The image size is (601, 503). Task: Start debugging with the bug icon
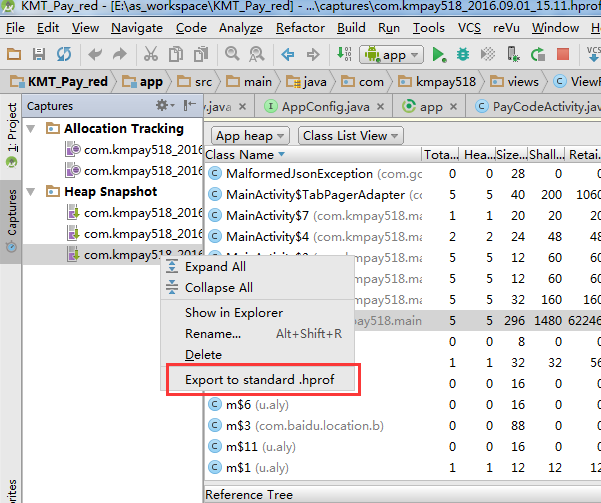(464, 54)
